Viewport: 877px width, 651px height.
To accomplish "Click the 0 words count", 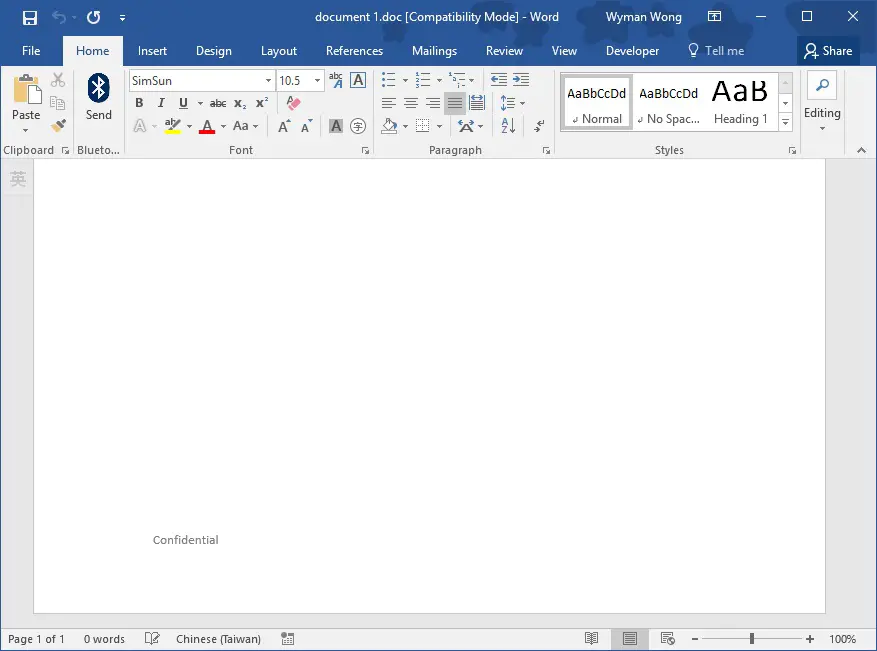I will tap(104, 639).
